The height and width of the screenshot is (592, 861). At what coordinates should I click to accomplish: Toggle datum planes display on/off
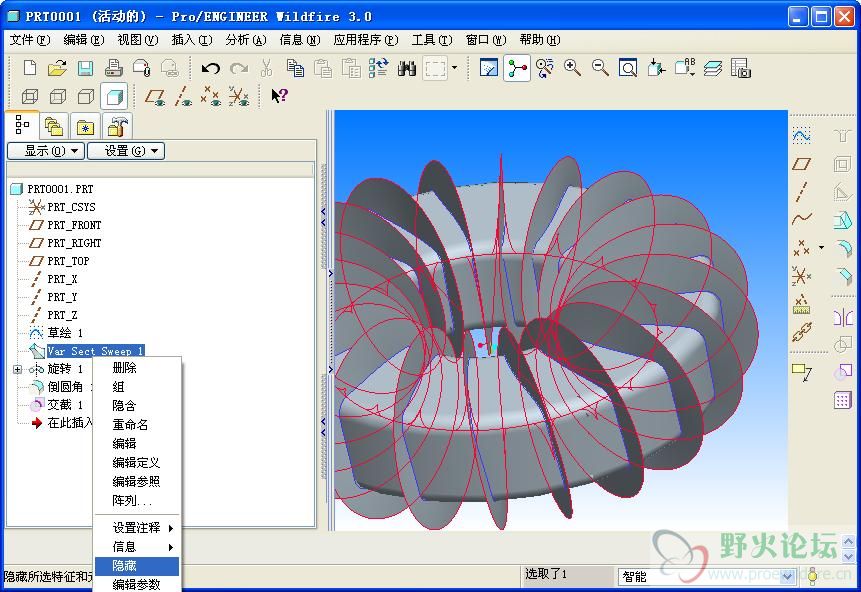pyautogui.click(x=155, y=97)
